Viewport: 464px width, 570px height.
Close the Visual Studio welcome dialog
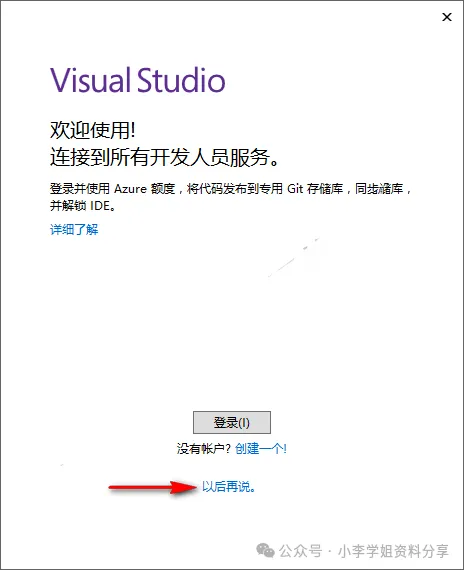447,17
